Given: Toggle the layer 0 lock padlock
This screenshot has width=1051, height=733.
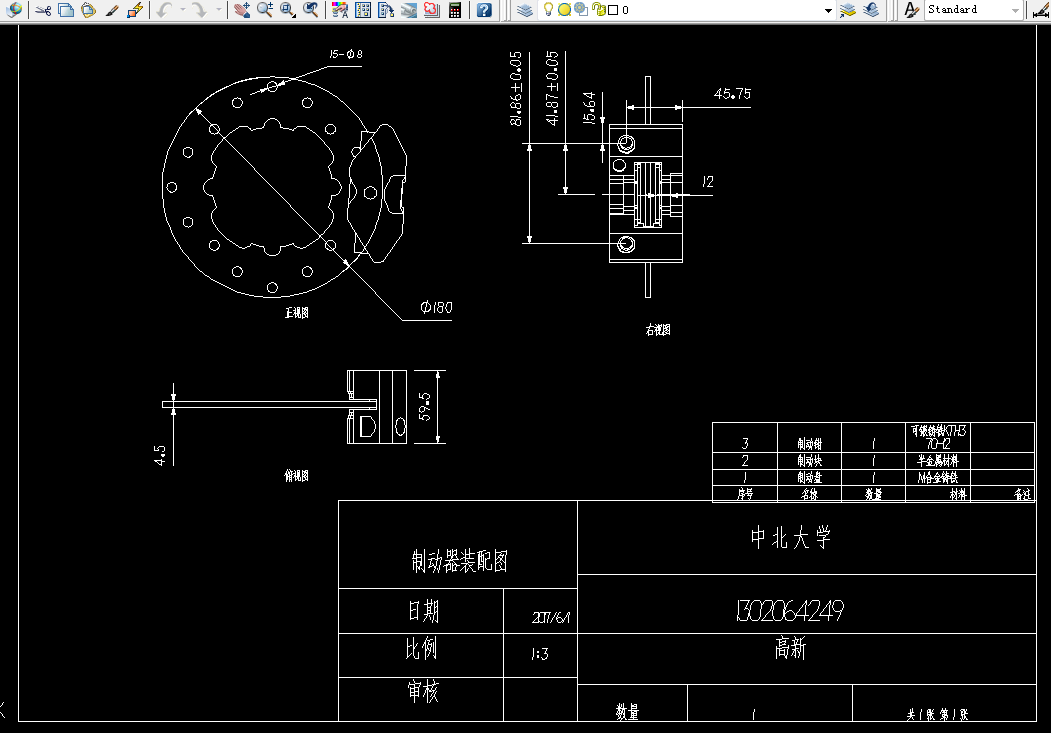Looking at the screenshot, I should tap(598, 10).
